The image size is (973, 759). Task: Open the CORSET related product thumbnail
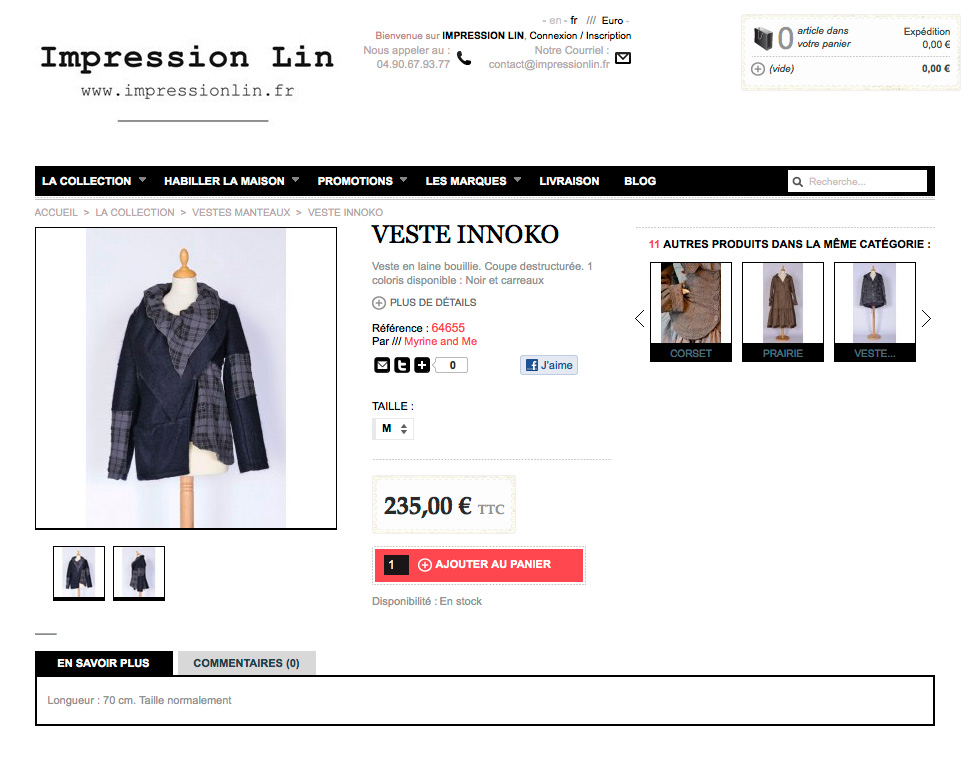pos(691,312)
